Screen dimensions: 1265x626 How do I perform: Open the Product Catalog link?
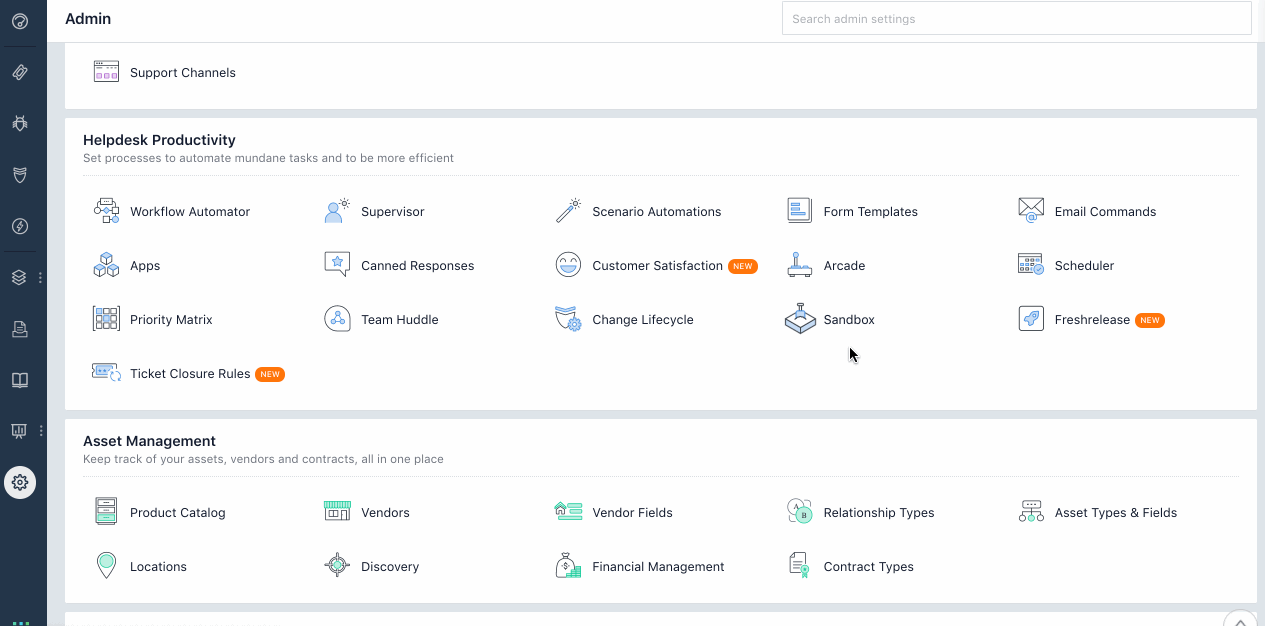pos(178,512)
